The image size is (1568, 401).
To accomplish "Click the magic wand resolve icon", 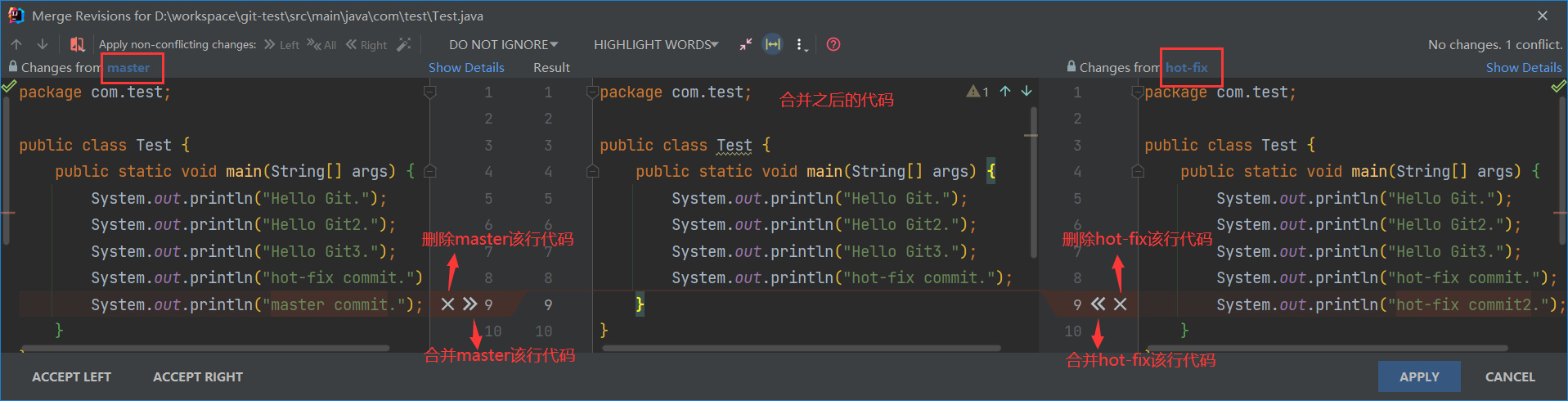I will [x=404, y=44].
